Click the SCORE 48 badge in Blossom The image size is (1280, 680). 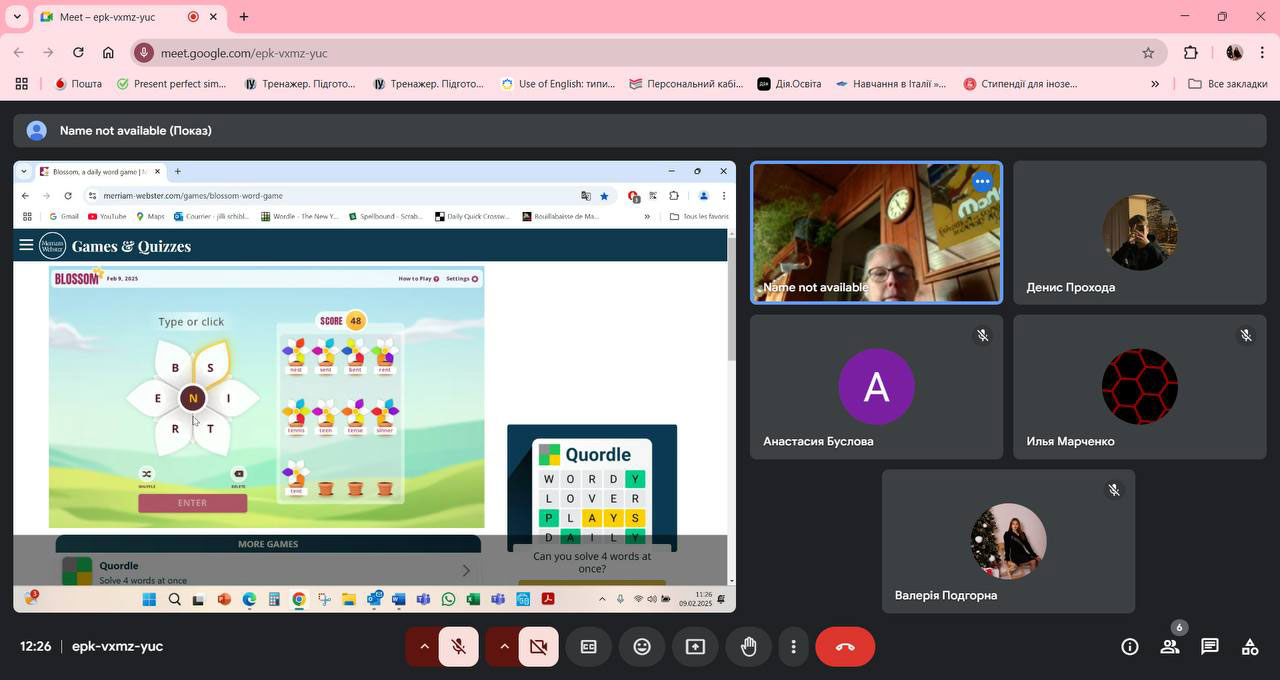[x=341, y=321]
